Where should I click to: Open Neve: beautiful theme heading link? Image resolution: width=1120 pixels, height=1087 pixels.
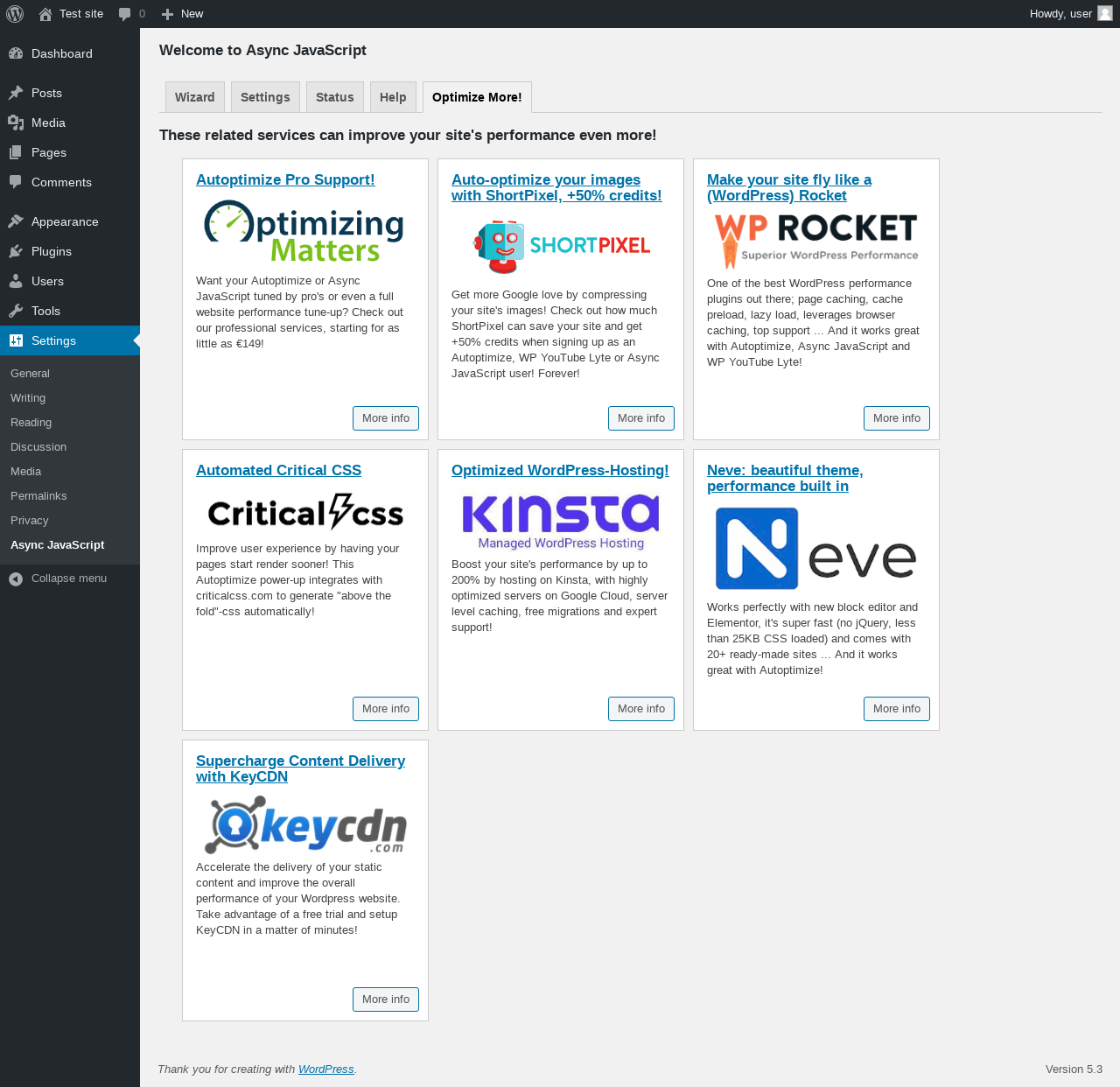pos(785,478)
